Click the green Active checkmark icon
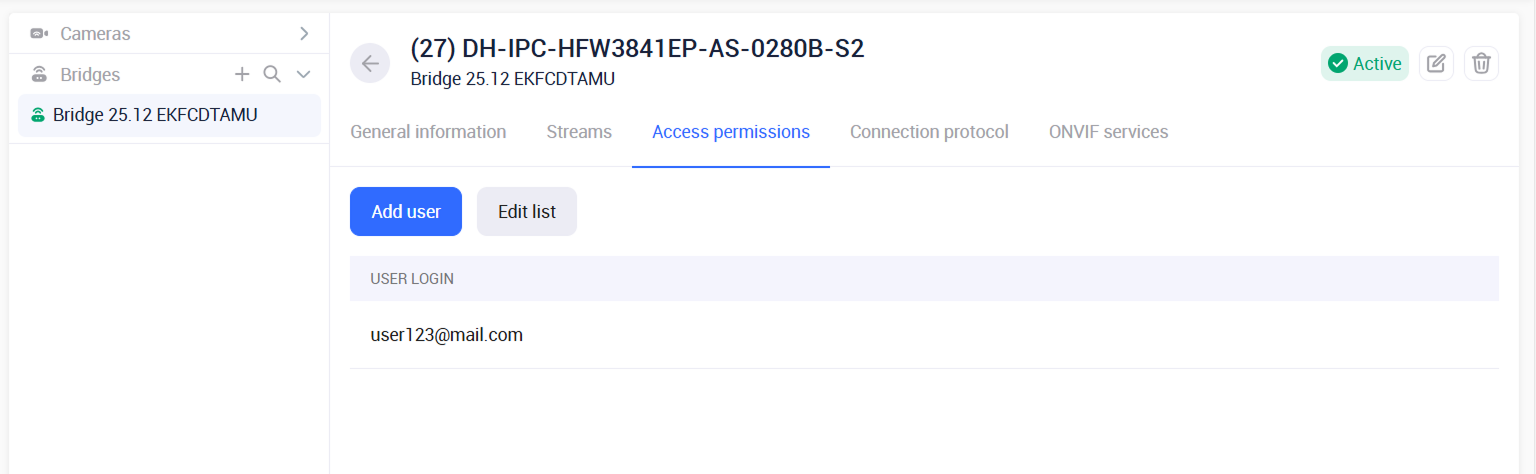1536x474 pixels. (x=1337, y=64)
